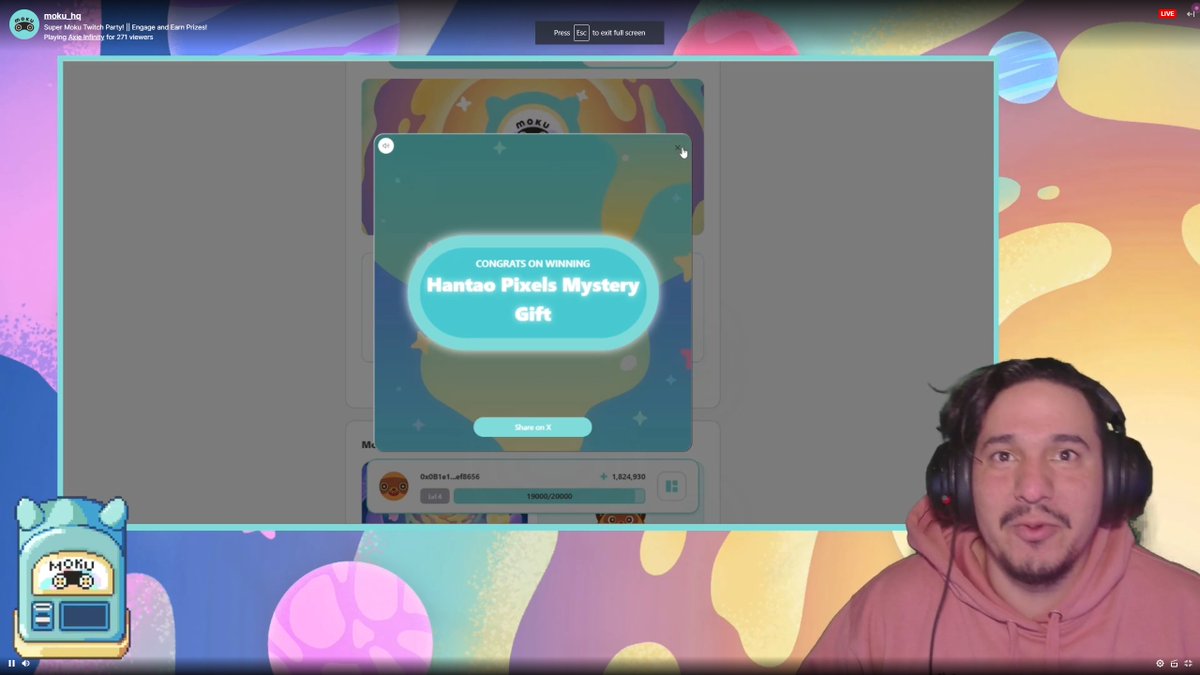Click the Esc key hint in fullscreen notice

581,33
